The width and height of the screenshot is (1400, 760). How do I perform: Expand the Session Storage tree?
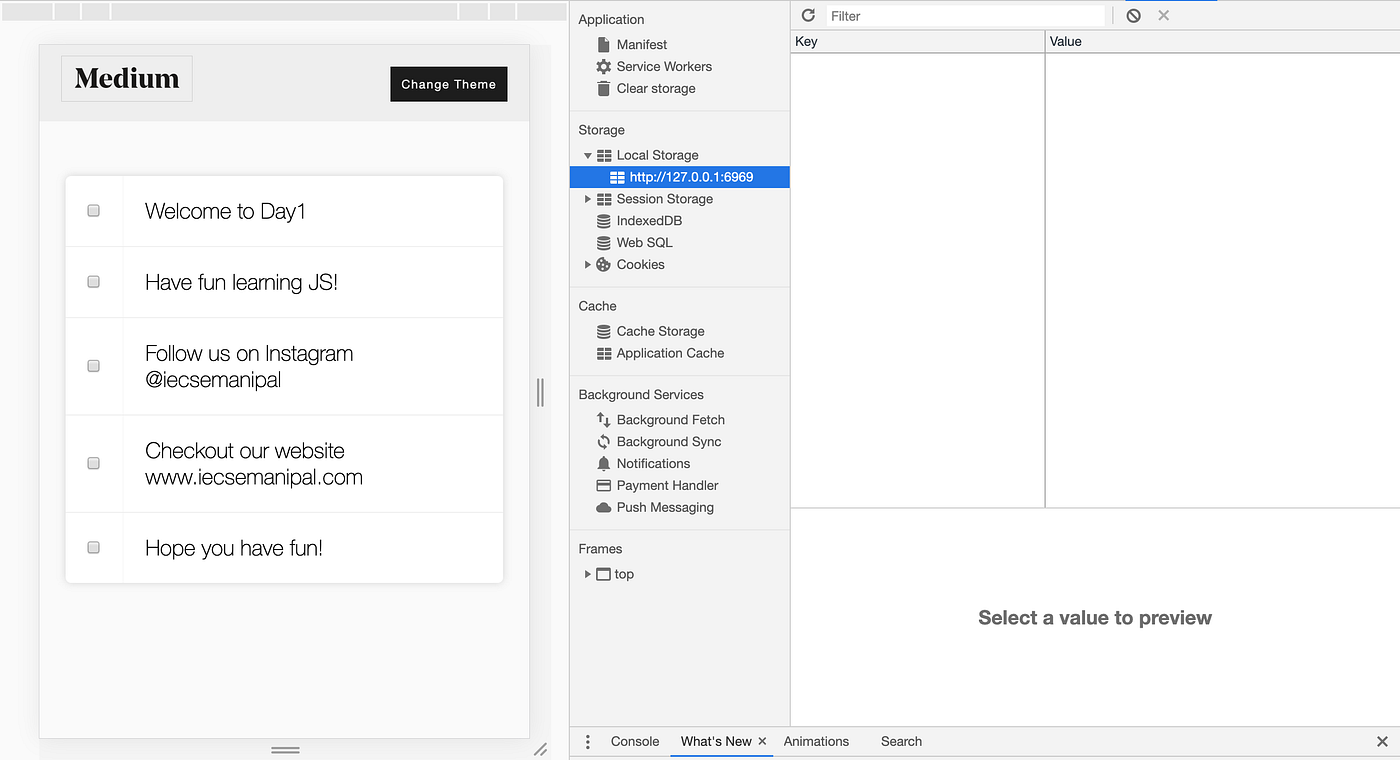pyautogui.click(x=588, y=200)
